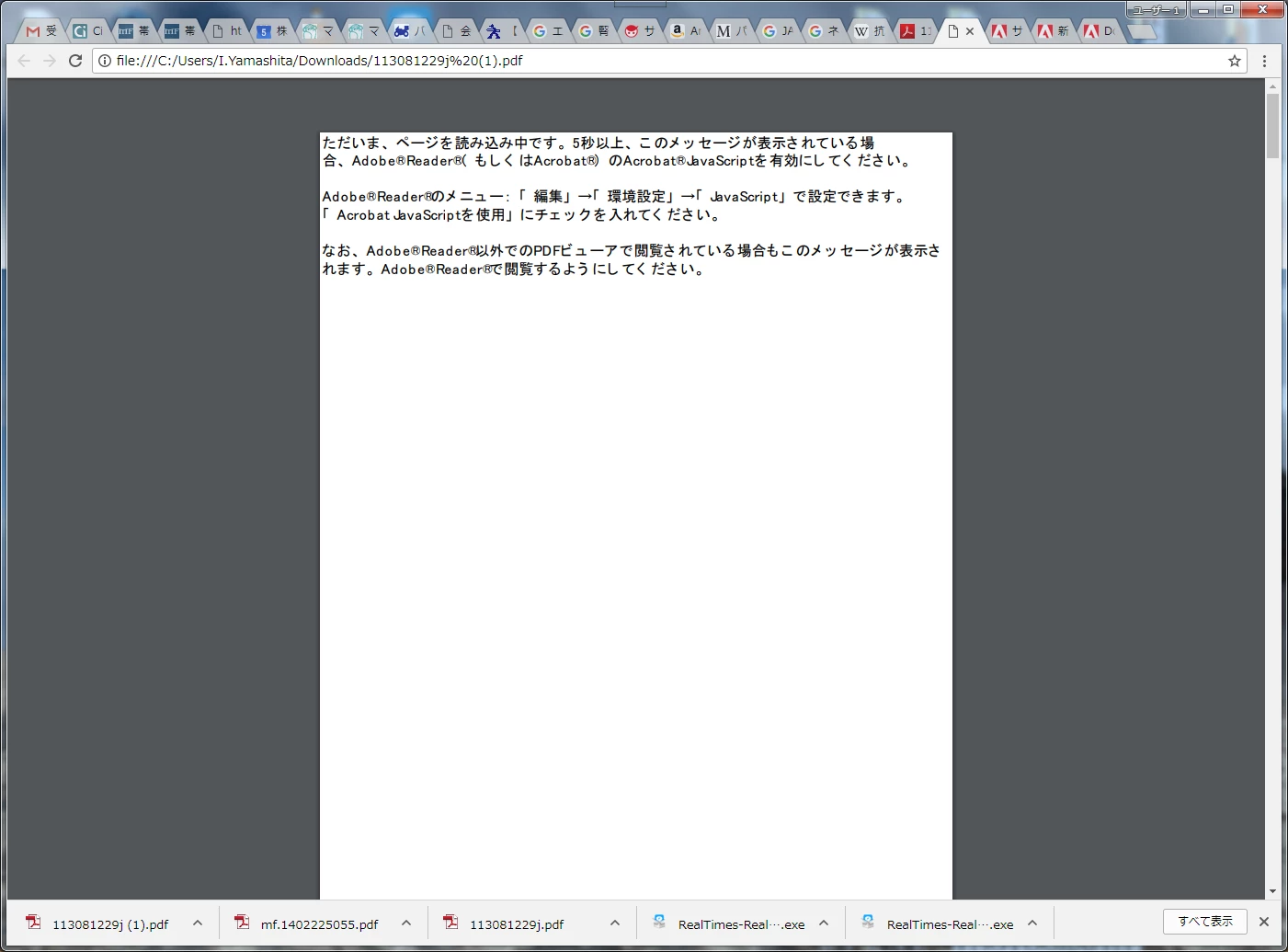Image resolution: width=1288 pixels, height=952 pixels.
Task: Switch to the blue runner icon tab
Action: [x=501, y=31]
